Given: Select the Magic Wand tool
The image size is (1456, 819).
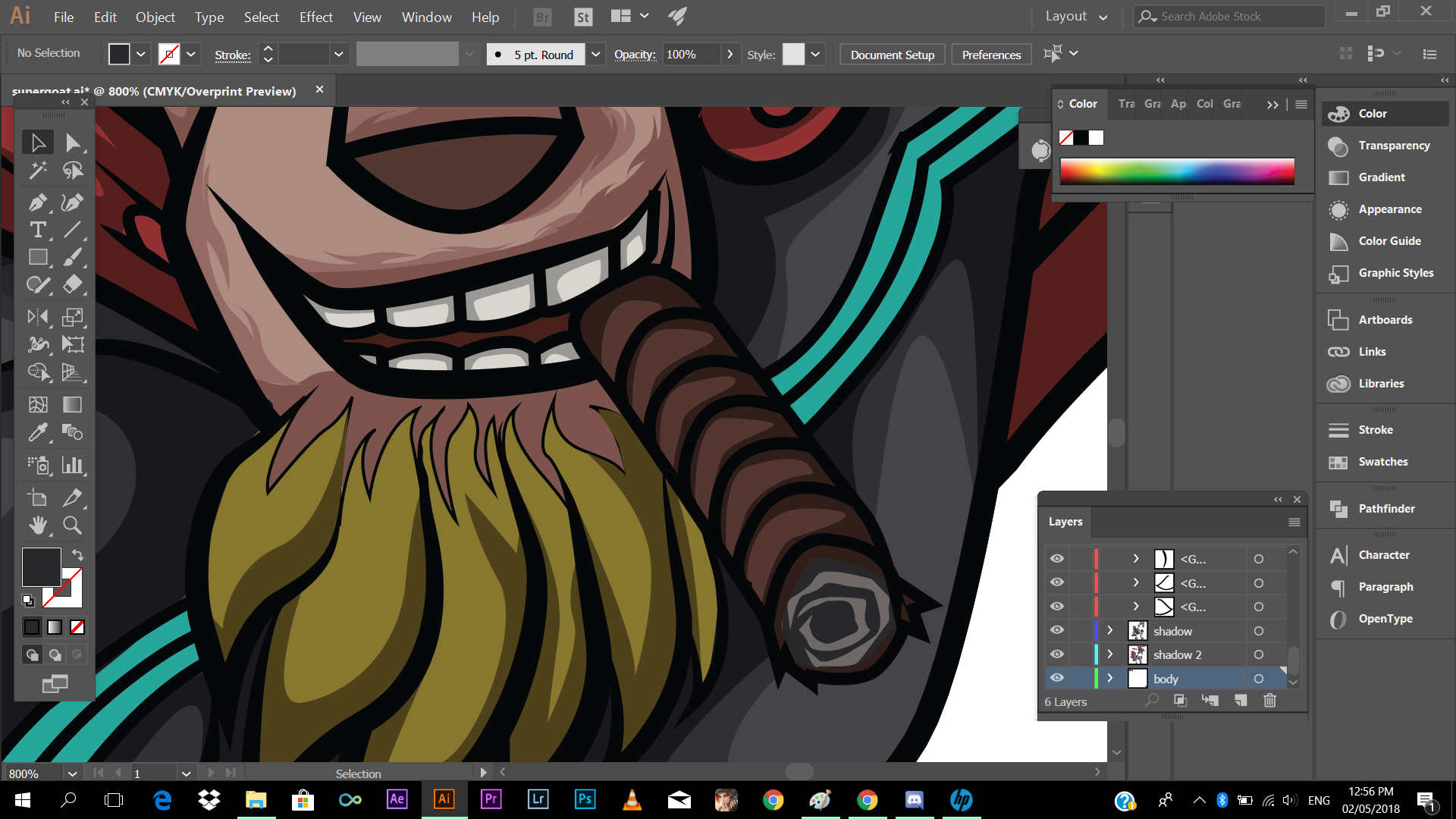Looking at the screenshot, I should (x=37, y=171).
